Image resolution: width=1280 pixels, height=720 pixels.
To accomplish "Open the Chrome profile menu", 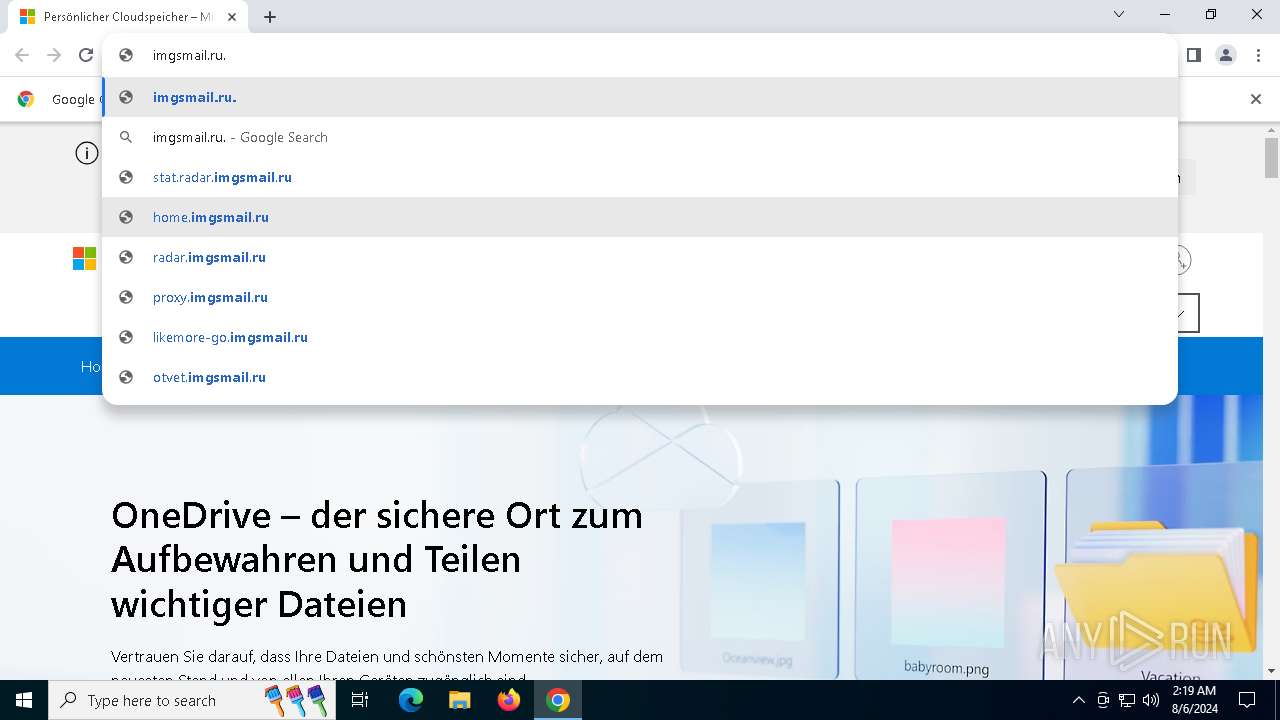I will (x=1226, y=55).
